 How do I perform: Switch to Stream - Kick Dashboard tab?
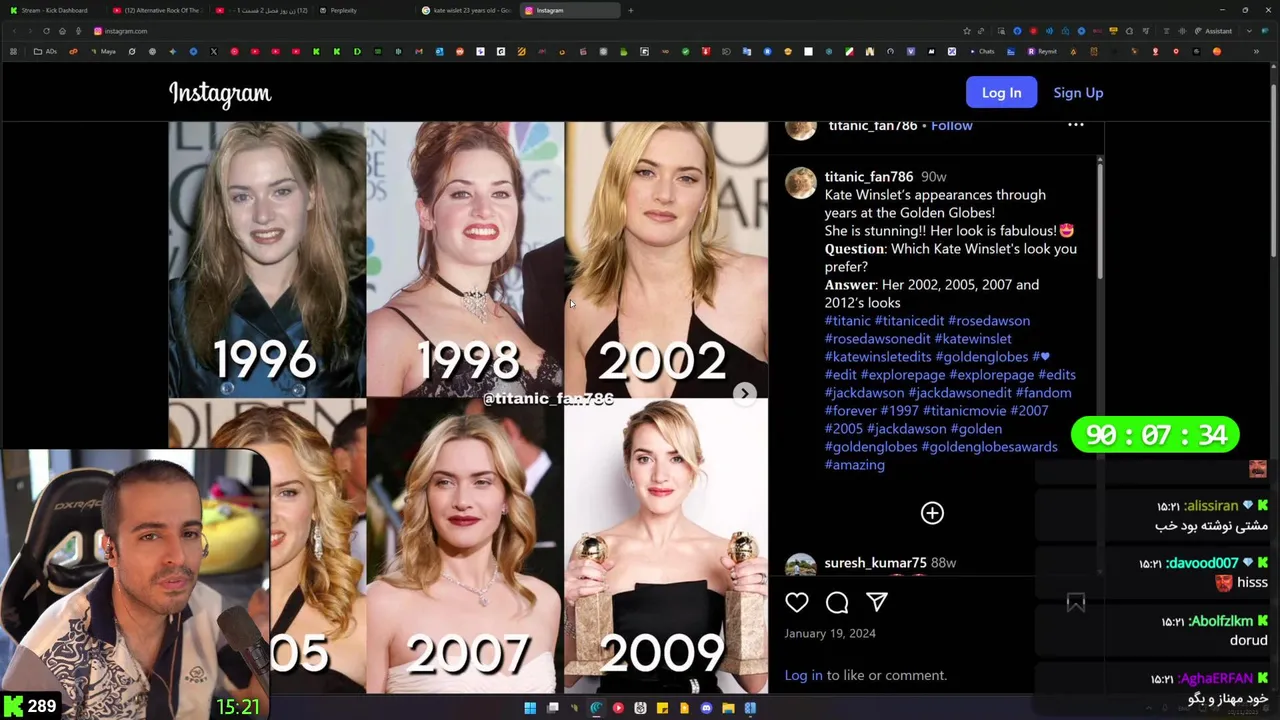[x=54, y=10]
